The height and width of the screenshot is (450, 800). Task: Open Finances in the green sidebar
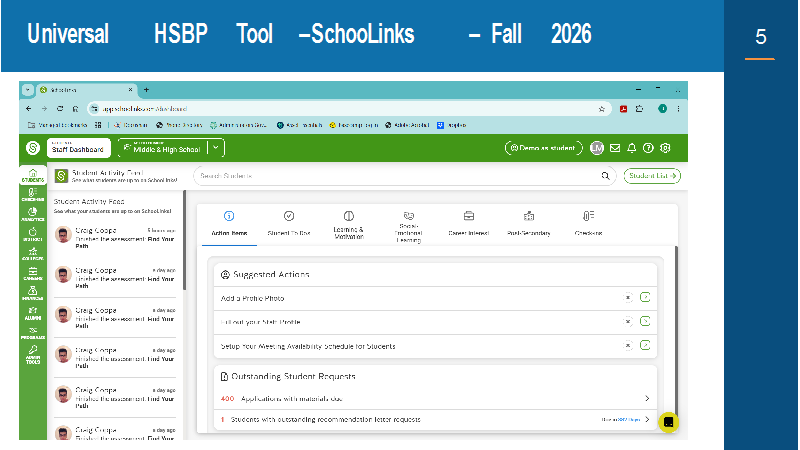pos(33,293)
